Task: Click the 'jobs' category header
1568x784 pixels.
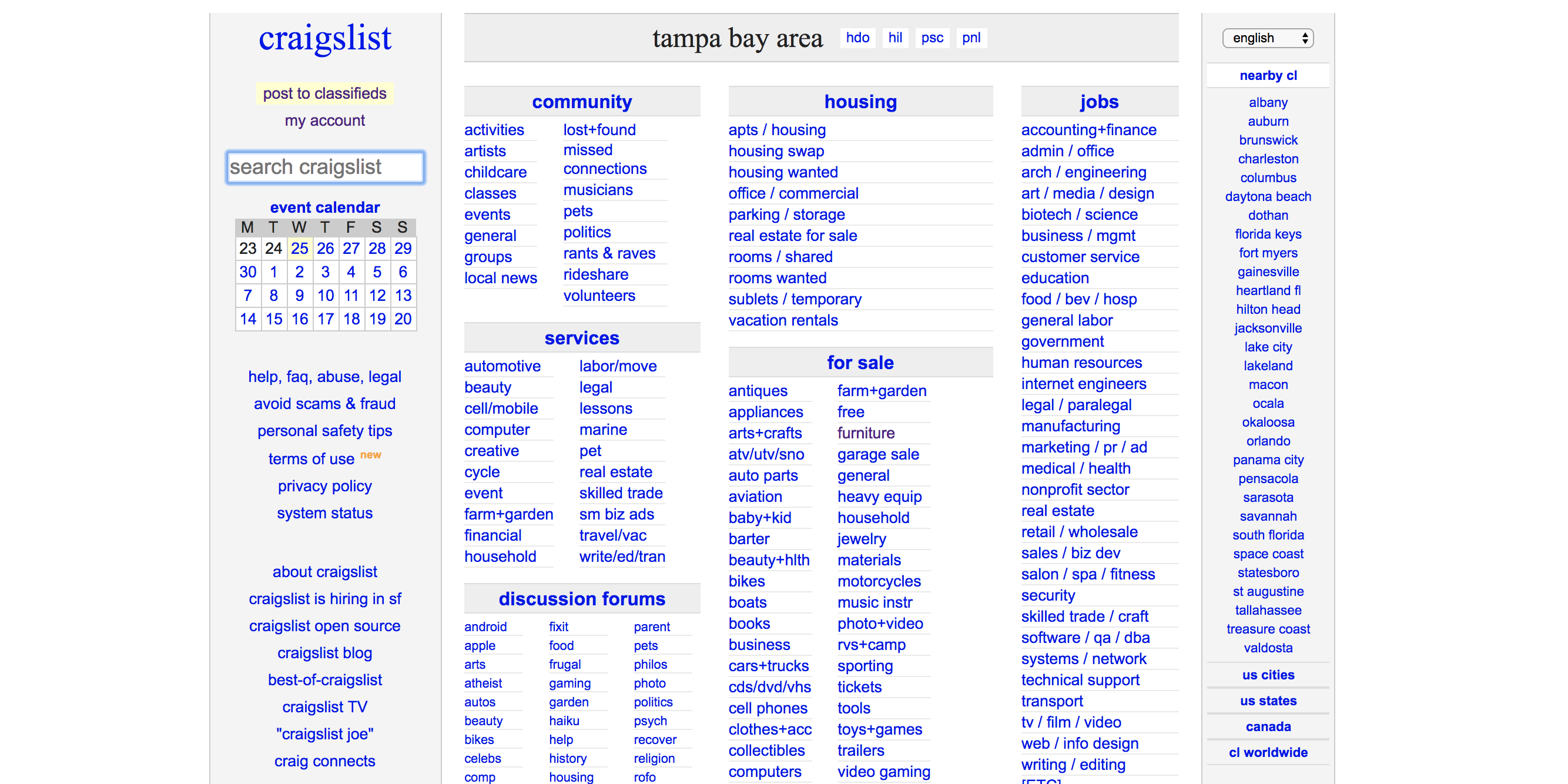Action: click(x=1098, y=100)
